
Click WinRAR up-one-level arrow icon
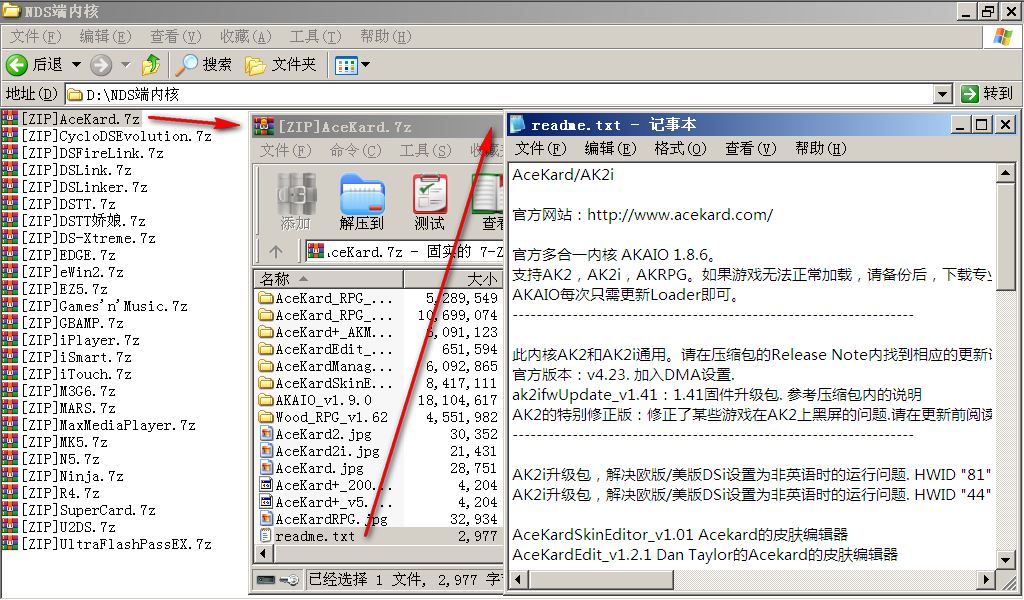tap(276, 251)
